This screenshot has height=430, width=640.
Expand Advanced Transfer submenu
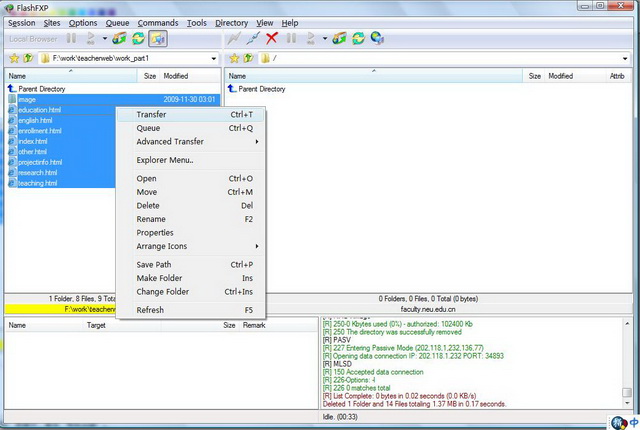[x=191, y=142]
